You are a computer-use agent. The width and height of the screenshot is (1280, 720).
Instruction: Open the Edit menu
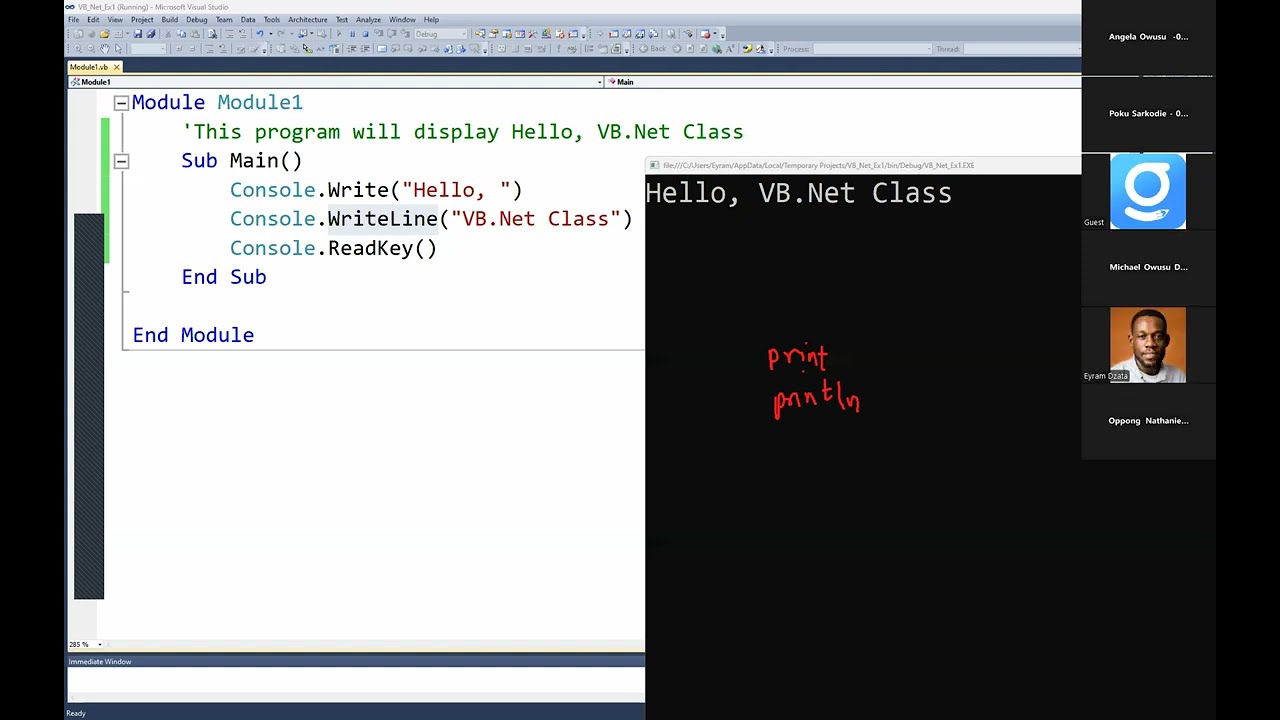(93, 20)
